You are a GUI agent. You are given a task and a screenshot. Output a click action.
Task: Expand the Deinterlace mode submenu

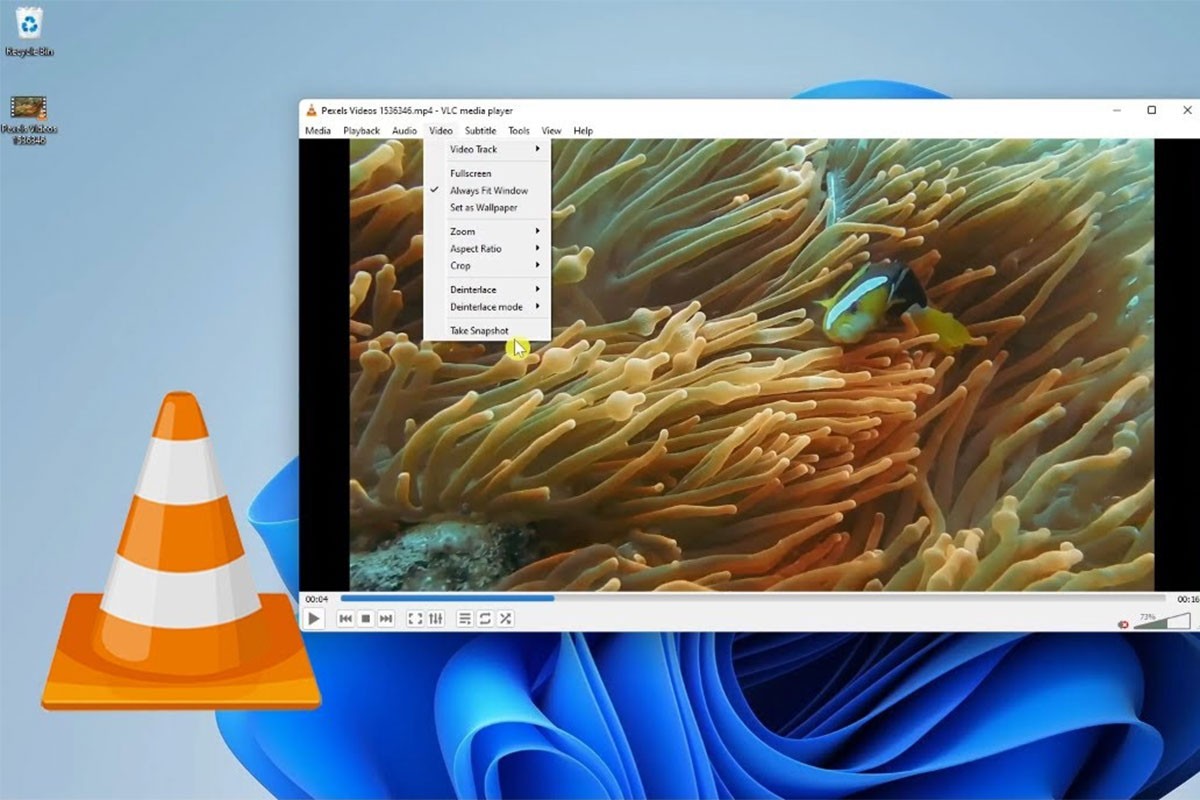[487, 306]
